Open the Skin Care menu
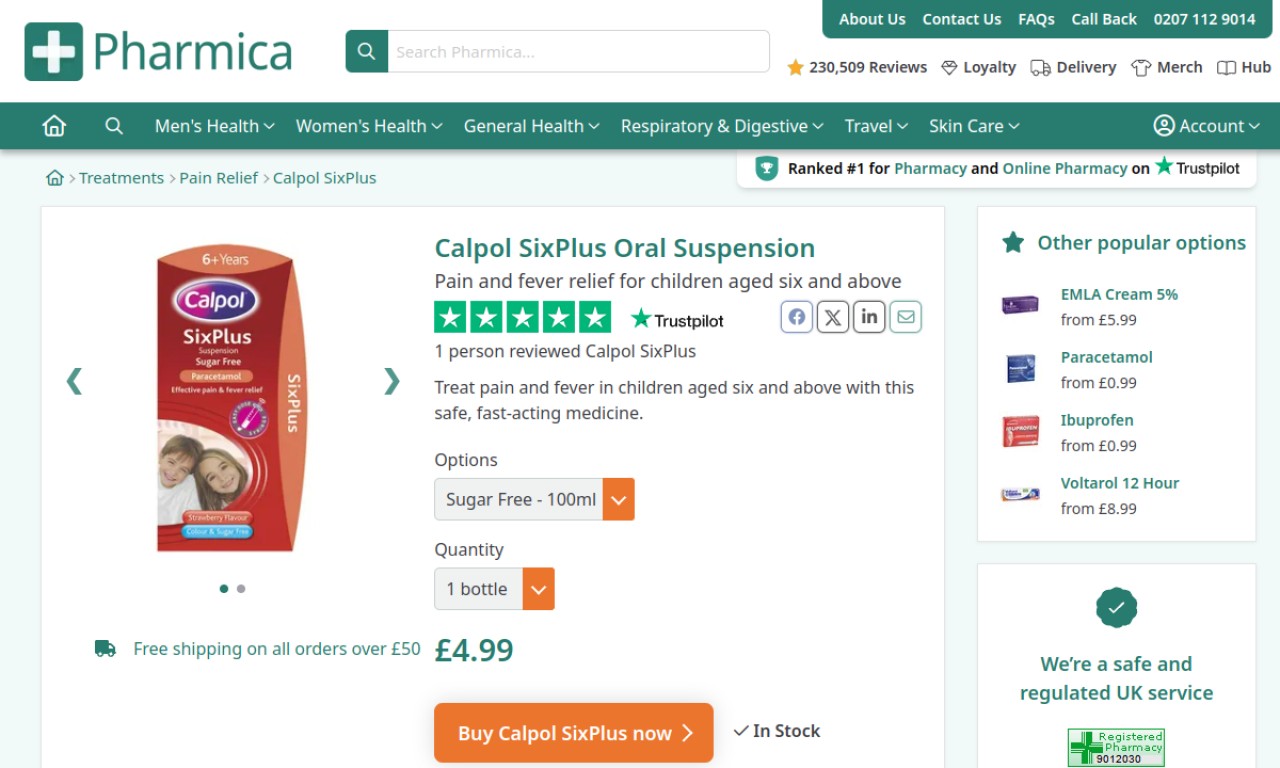Viewport: 1280px width, 768px height. 974,126
